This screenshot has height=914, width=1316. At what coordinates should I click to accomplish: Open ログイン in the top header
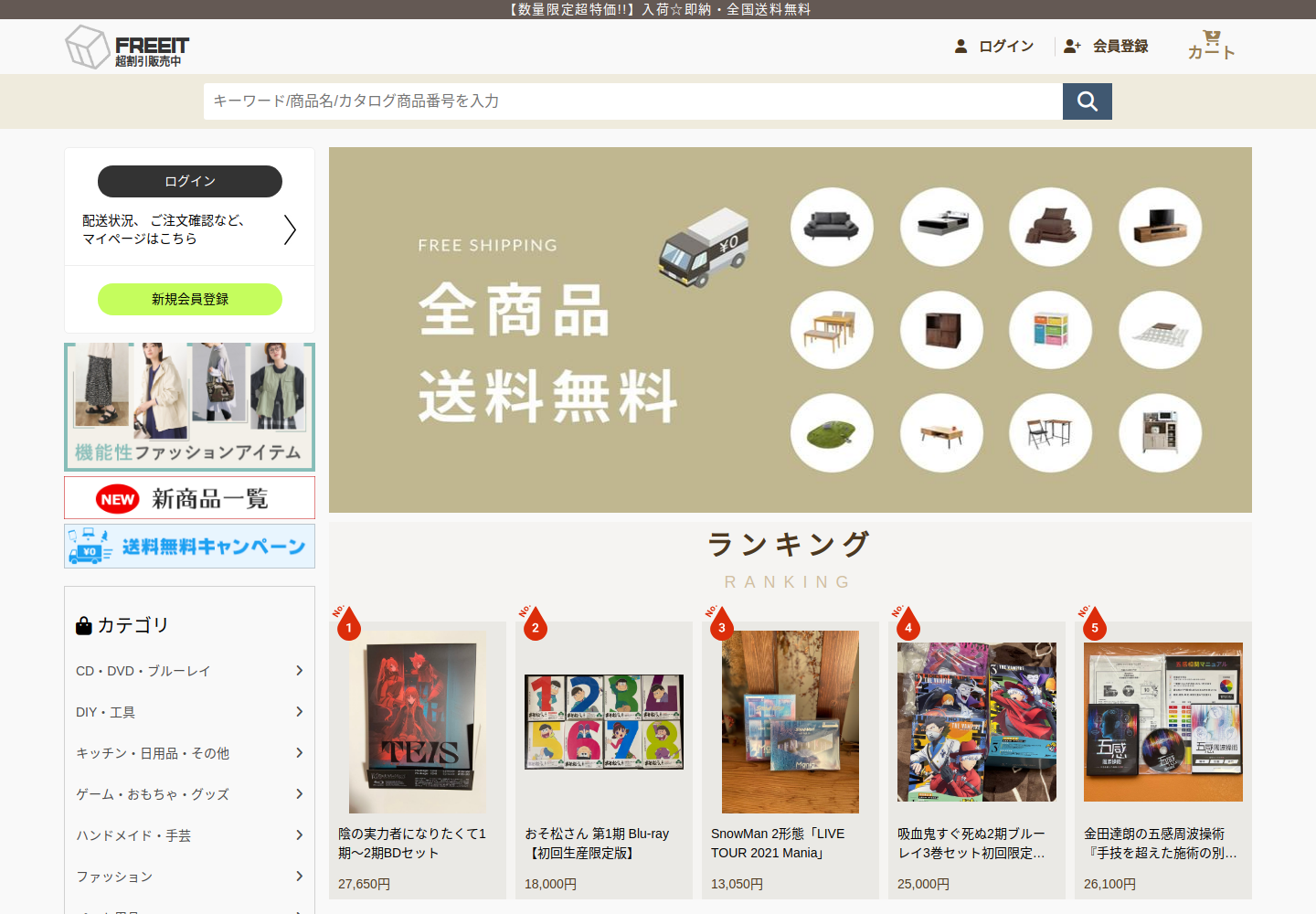(x=994, y=46)
